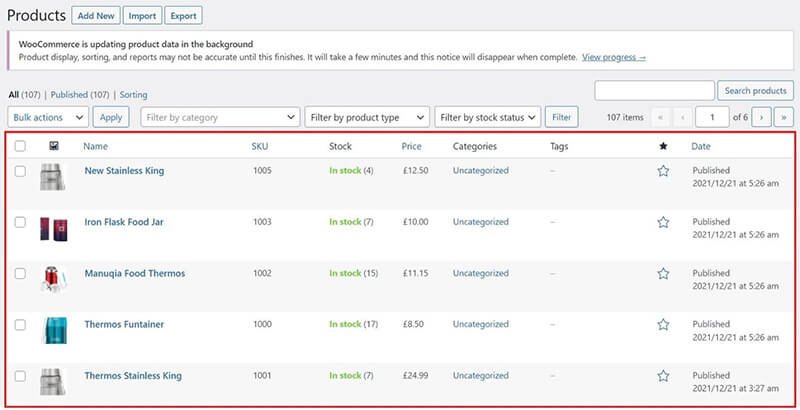Jump to the last page arrow
Viewport: 800px width, 410px height.
pyautogui.click(x=784, y=117)
